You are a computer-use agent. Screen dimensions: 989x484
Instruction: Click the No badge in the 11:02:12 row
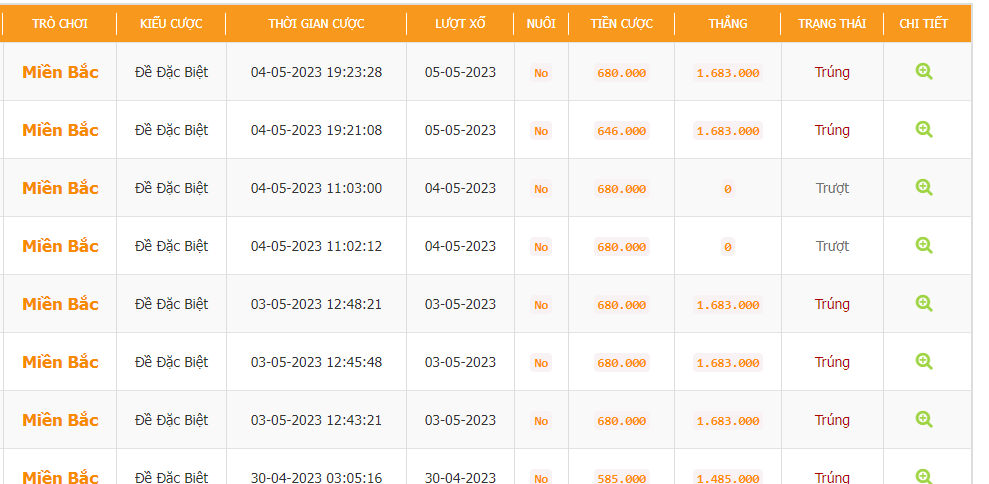click(x=541, y=247)
